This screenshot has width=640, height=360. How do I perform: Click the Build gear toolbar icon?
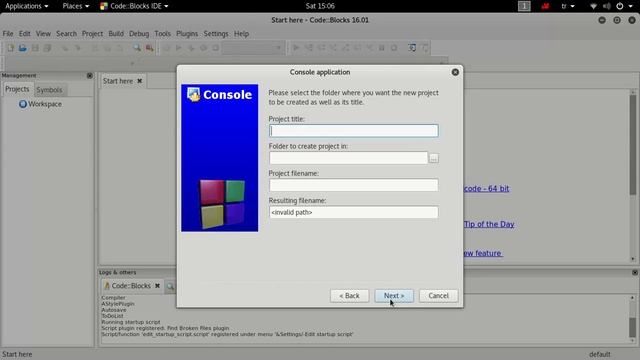(166, 48)
